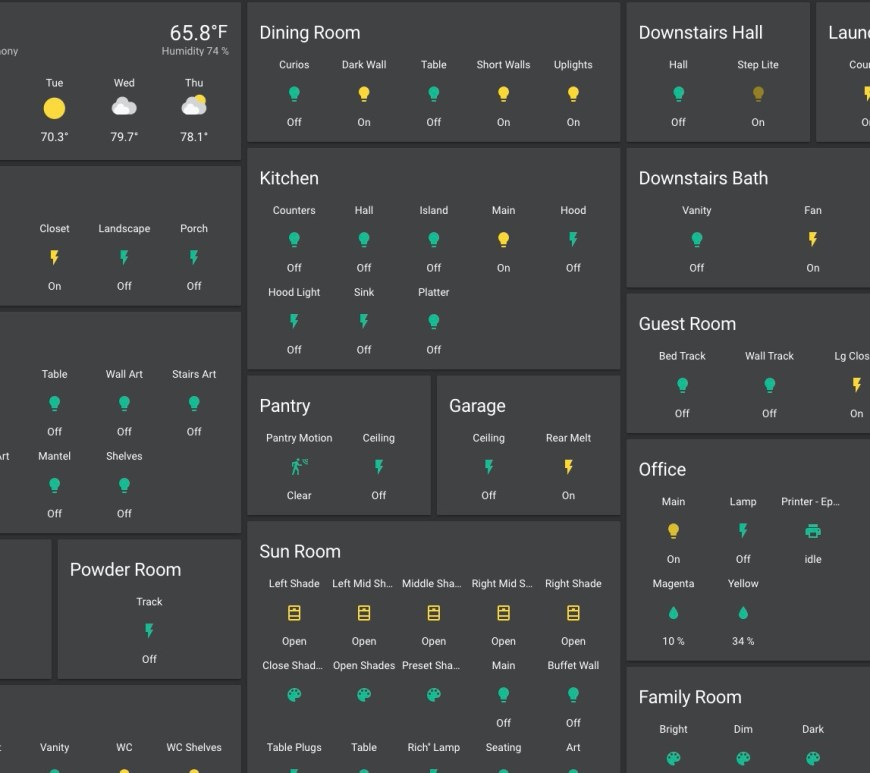Image resolution: width=870 pixels, height=773 pixels.
Task: Click the Thursday partly cloudy forecast
Action: [194, 106]
